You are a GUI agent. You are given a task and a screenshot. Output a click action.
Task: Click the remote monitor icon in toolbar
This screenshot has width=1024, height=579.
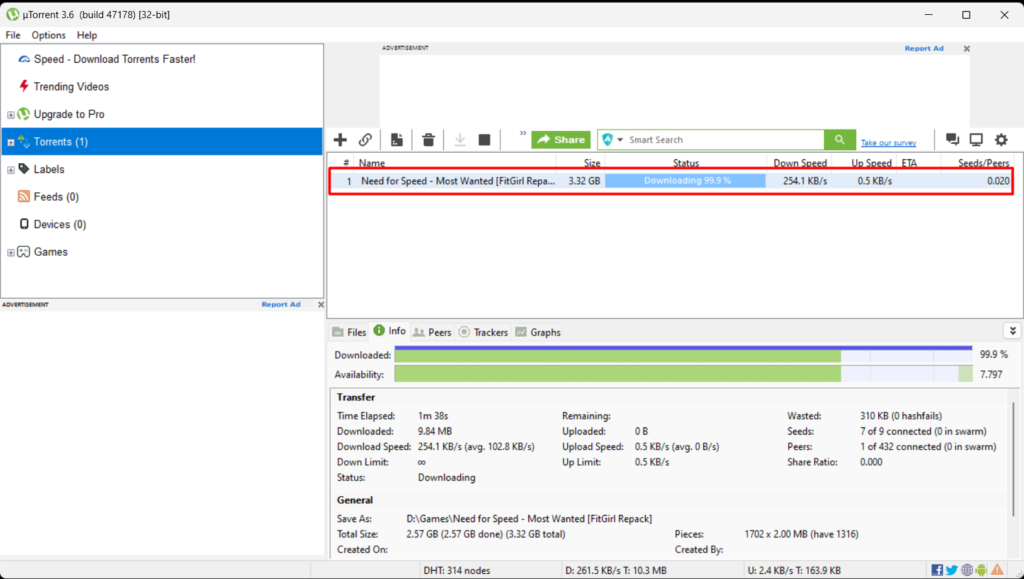coord(976,140)
